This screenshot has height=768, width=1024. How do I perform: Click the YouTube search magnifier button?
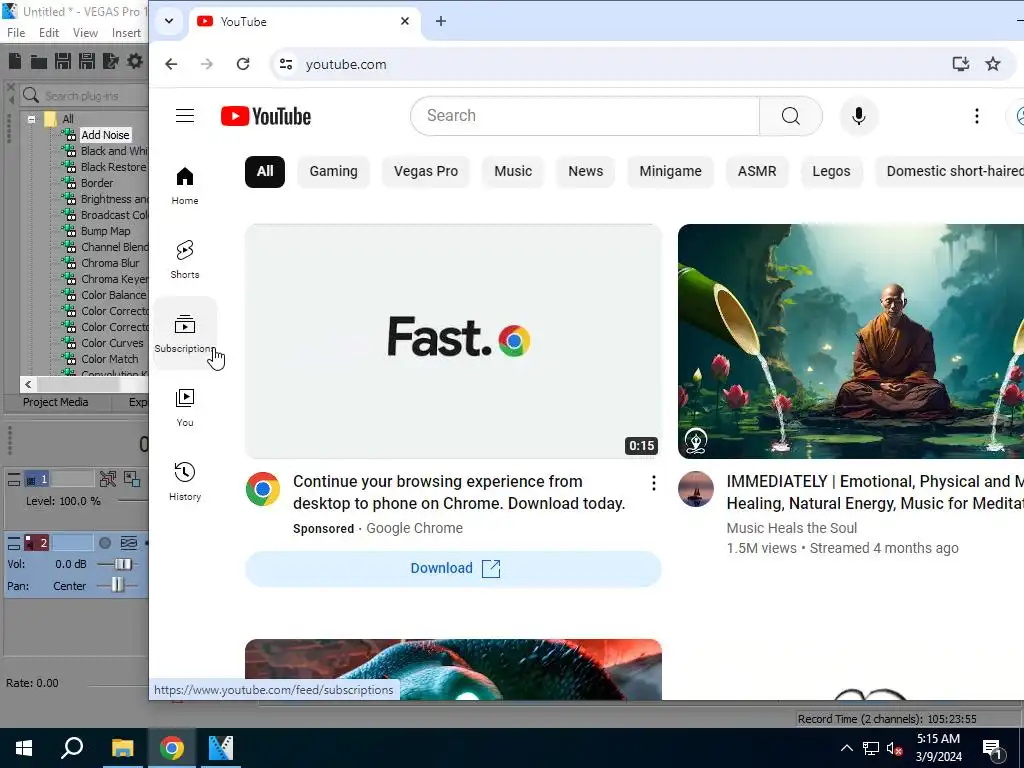pos(790,116)
